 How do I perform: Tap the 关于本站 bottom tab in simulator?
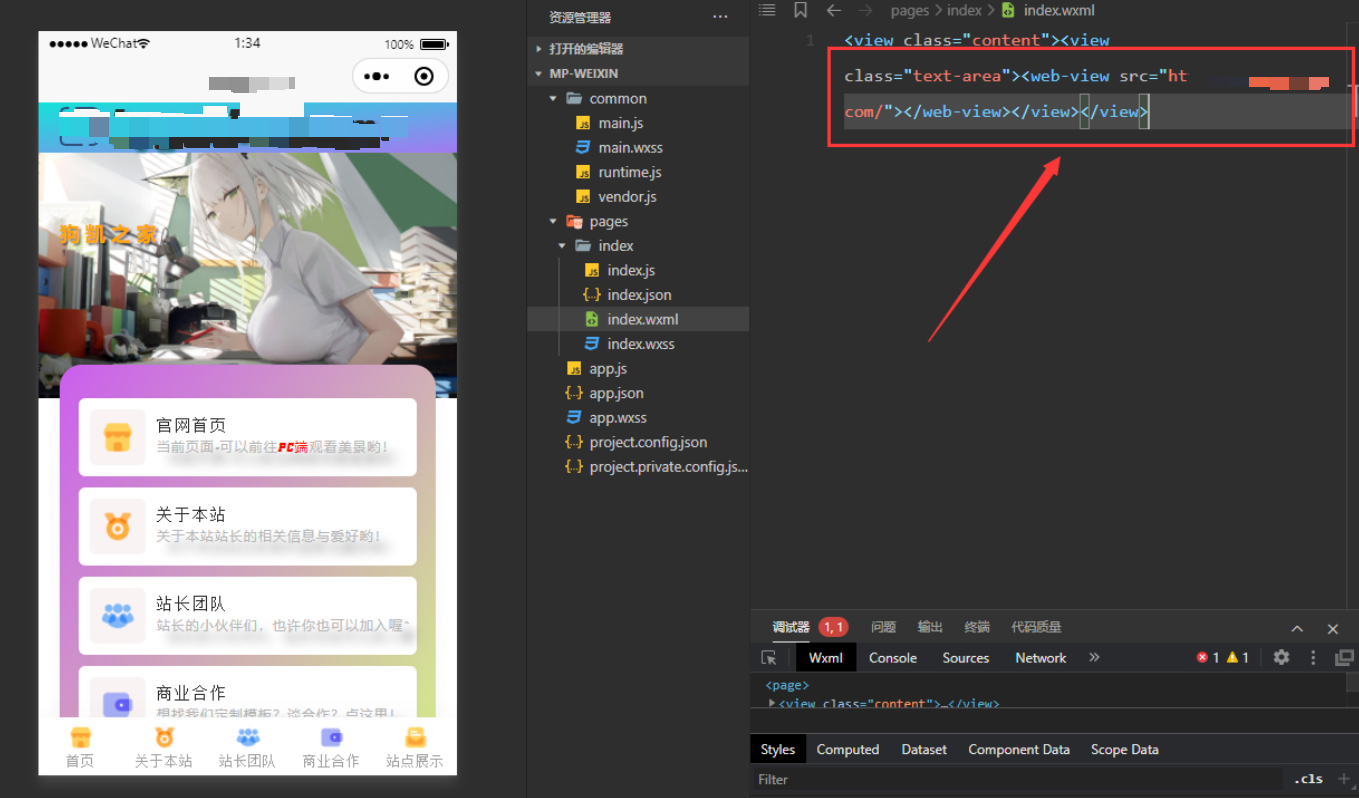coord(163,749)
